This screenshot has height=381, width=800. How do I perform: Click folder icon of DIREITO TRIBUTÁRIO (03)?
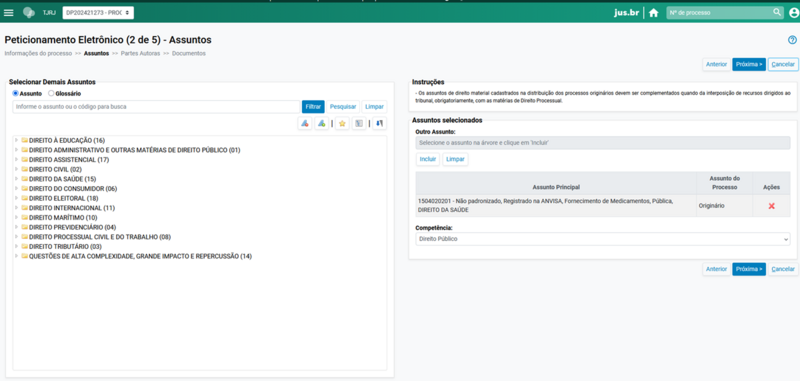point(24,246)
